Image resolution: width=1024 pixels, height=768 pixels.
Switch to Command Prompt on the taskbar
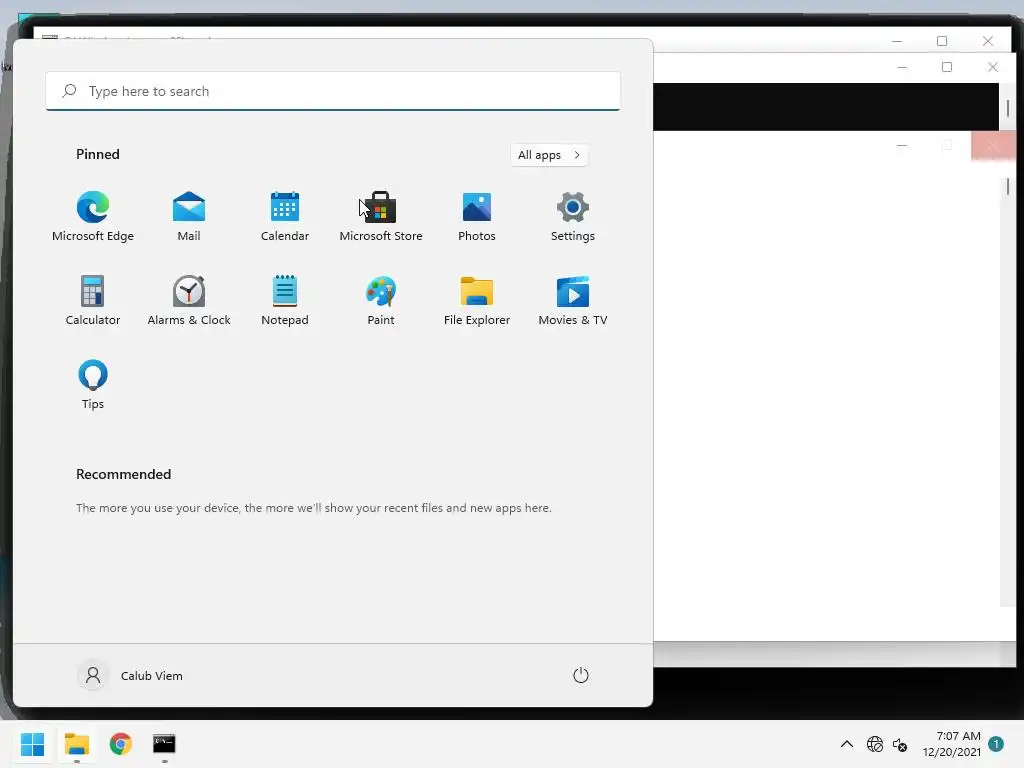point(165,744)
